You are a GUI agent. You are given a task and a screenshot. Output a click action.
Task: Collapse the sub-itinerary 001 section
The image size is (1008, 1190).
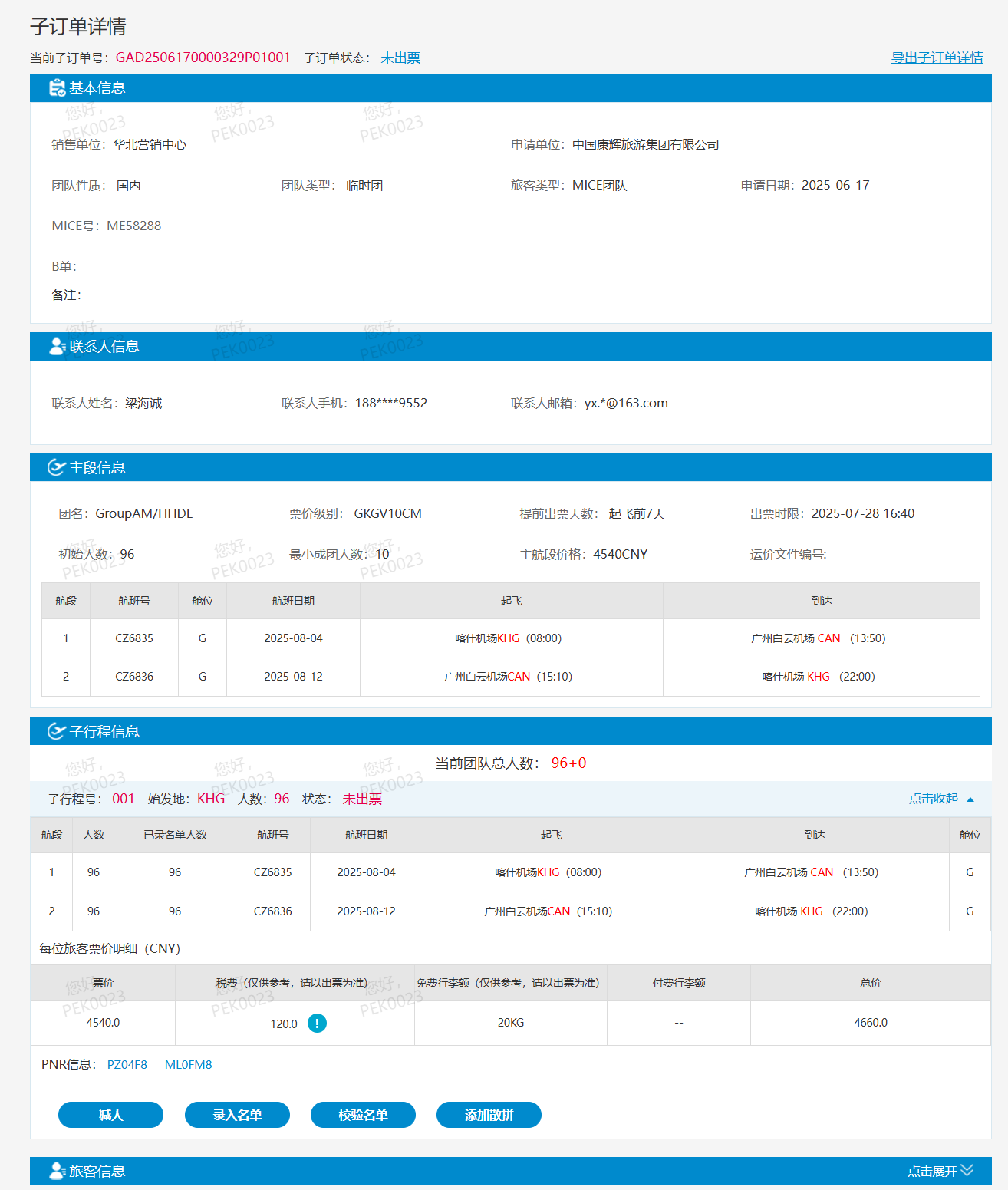934,799
